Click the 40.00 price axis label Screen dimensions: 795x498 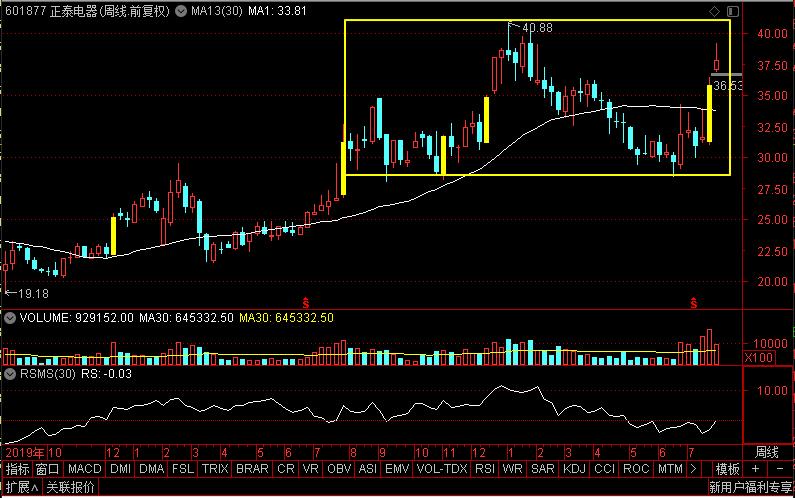point(772,34)
